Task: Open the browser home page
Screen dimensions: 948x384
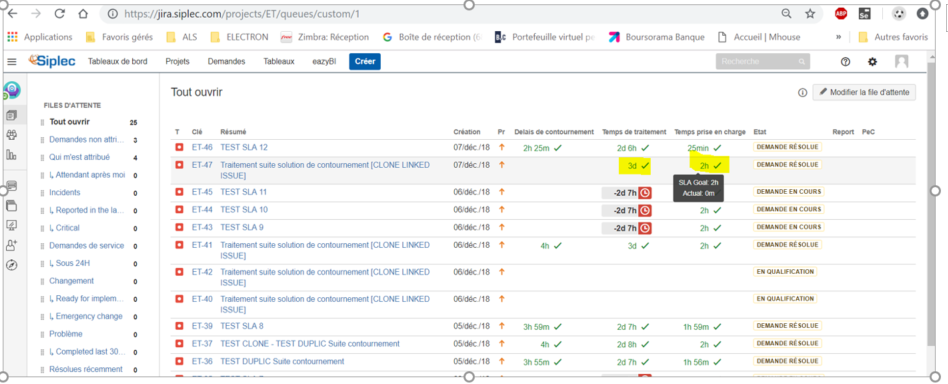Action: point(83,13)
